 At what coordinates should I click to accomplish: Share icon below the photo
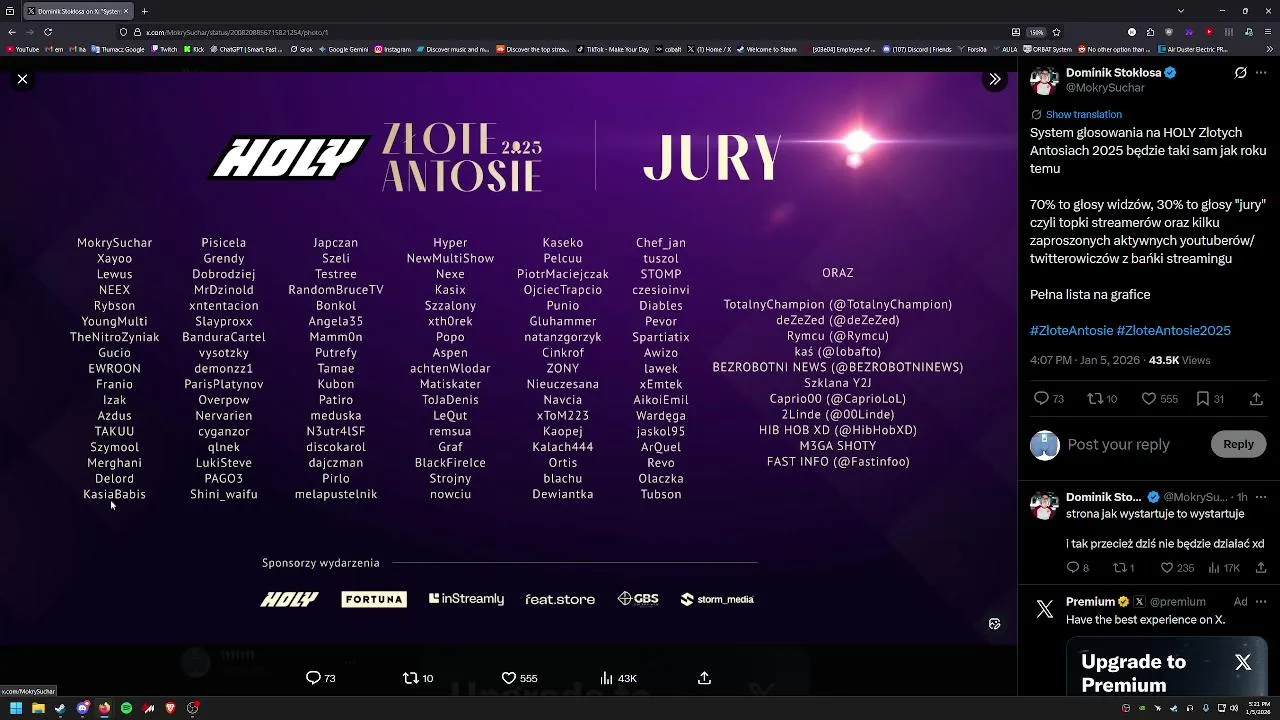[704, 678]
